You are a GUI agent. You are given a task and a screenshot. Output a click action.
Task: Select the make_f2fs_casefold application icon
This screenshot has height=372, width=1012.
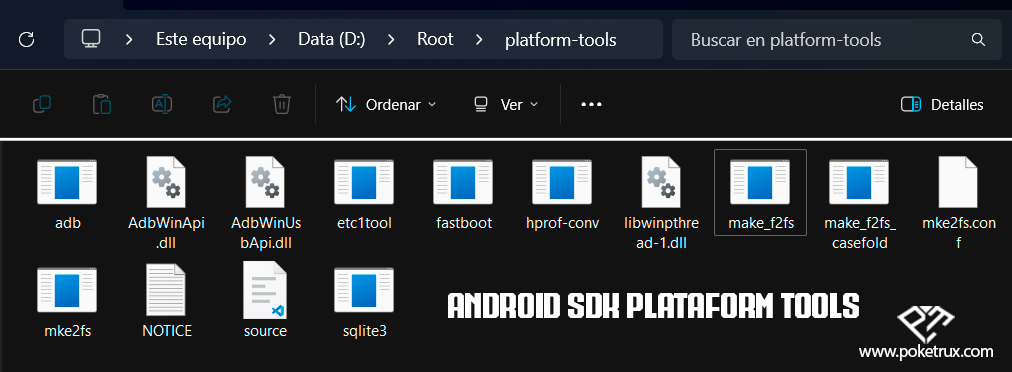click(x=860, y=181)
